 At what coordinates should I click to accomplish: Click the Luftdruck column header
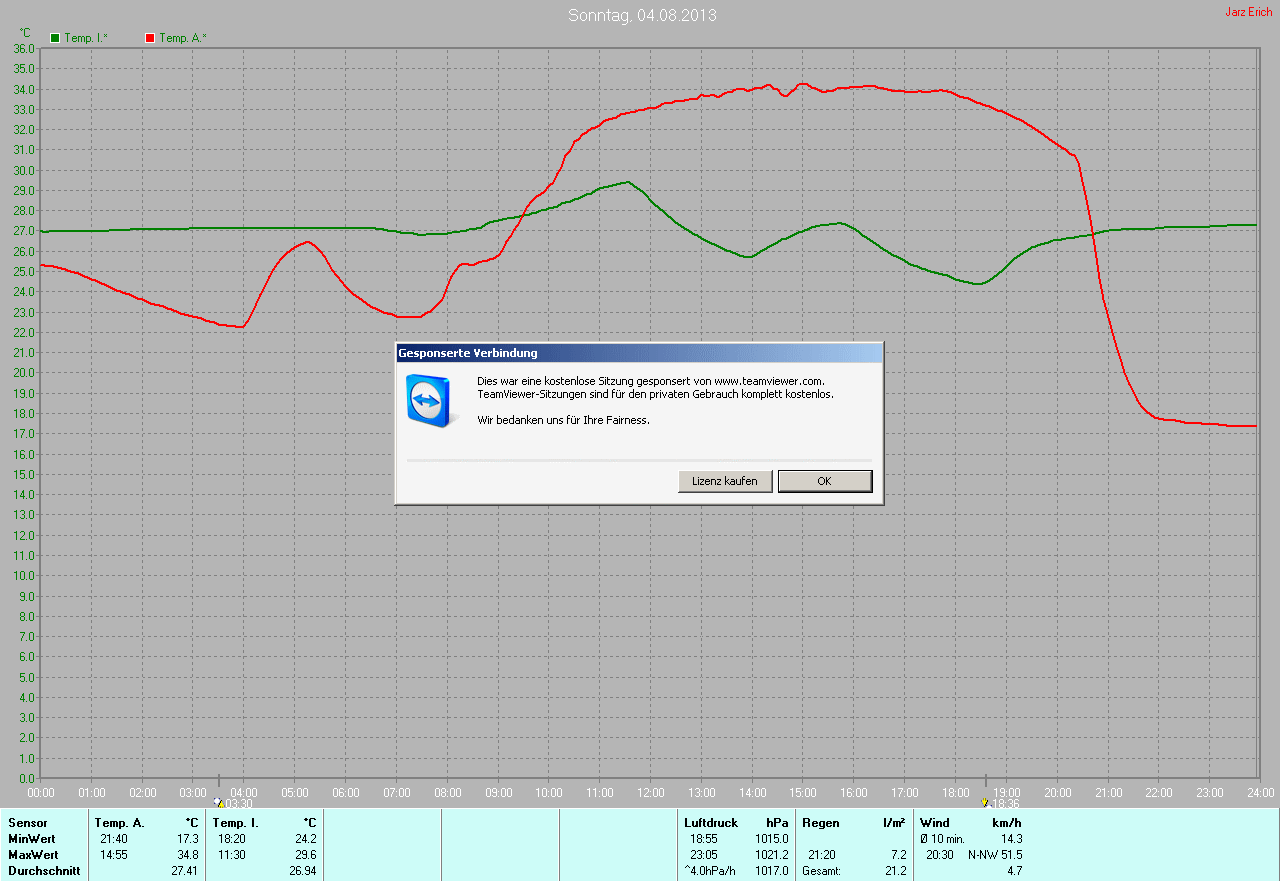711,823
